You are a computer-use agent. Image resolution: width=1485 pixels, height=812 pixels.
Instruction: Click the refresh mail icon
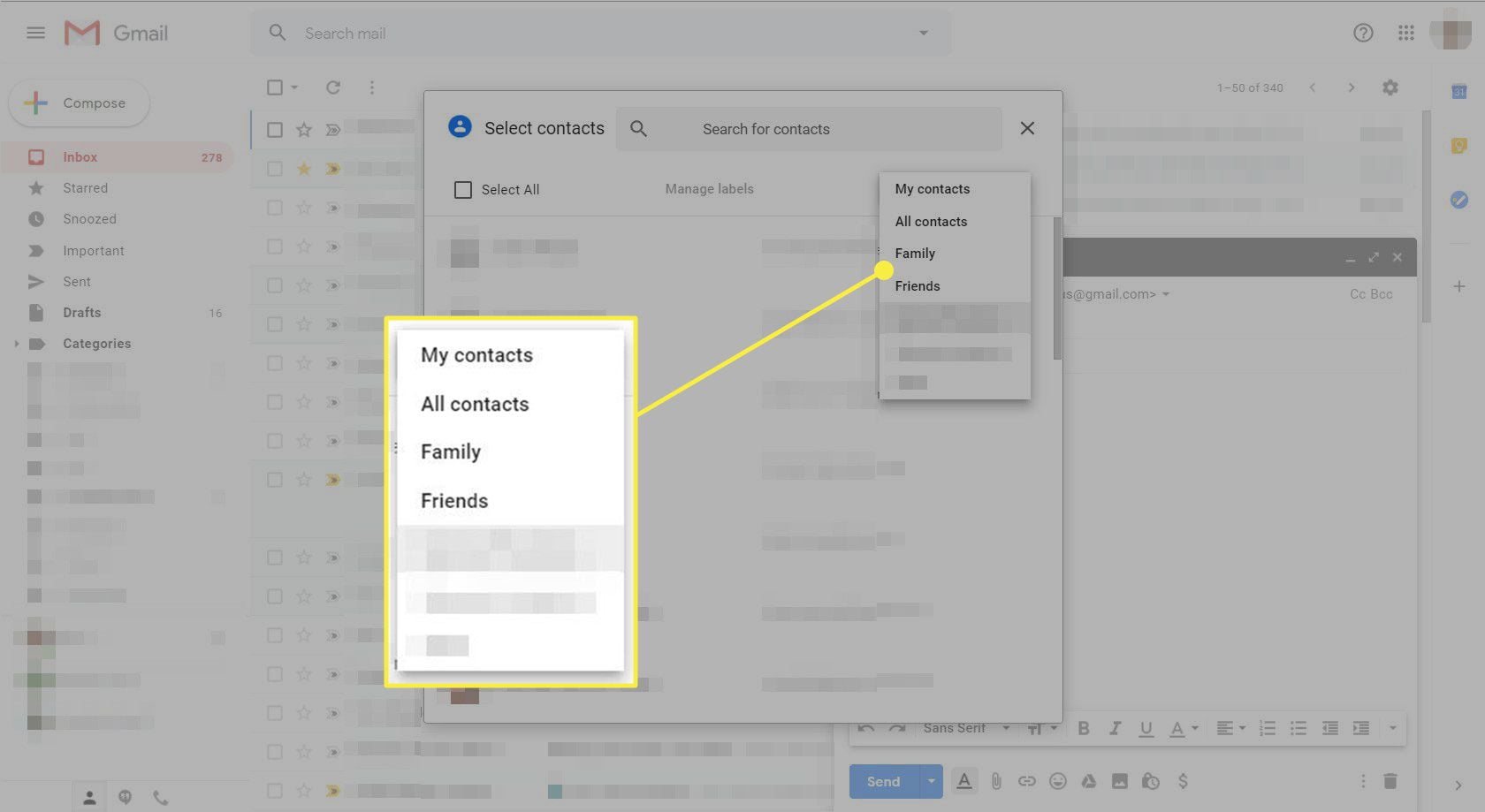(x=333, y=87)
